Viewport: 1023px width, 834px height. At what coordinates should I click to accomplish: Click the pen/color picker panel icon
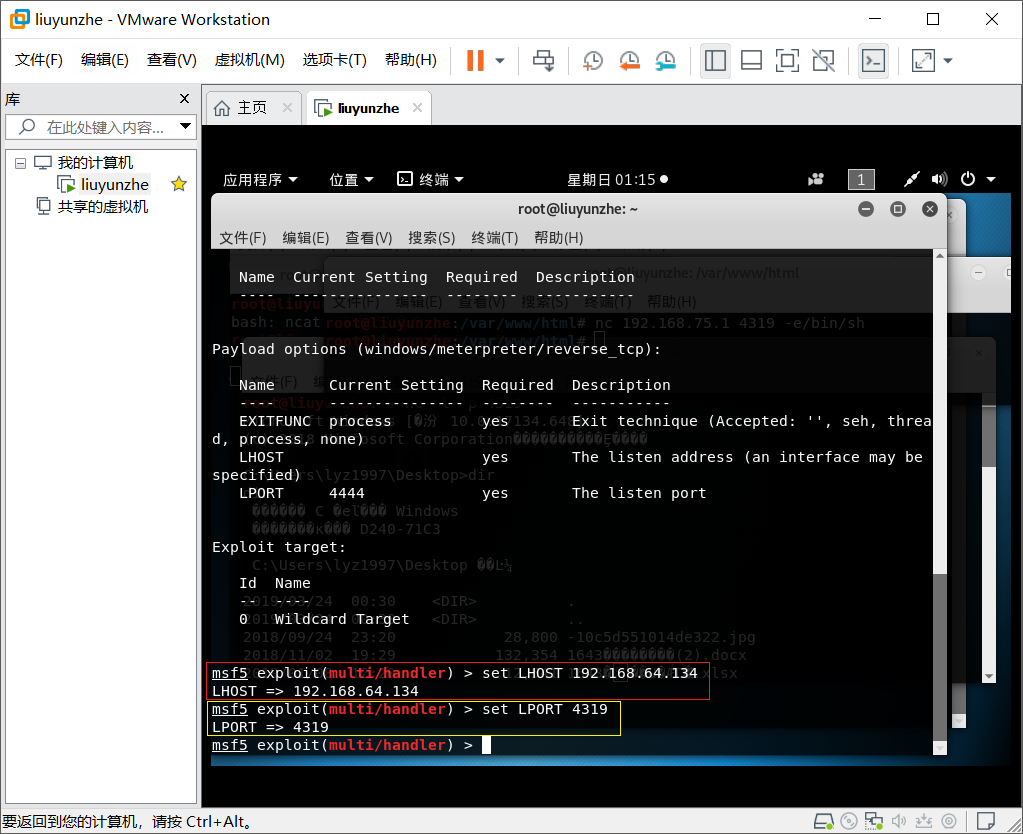911,179
